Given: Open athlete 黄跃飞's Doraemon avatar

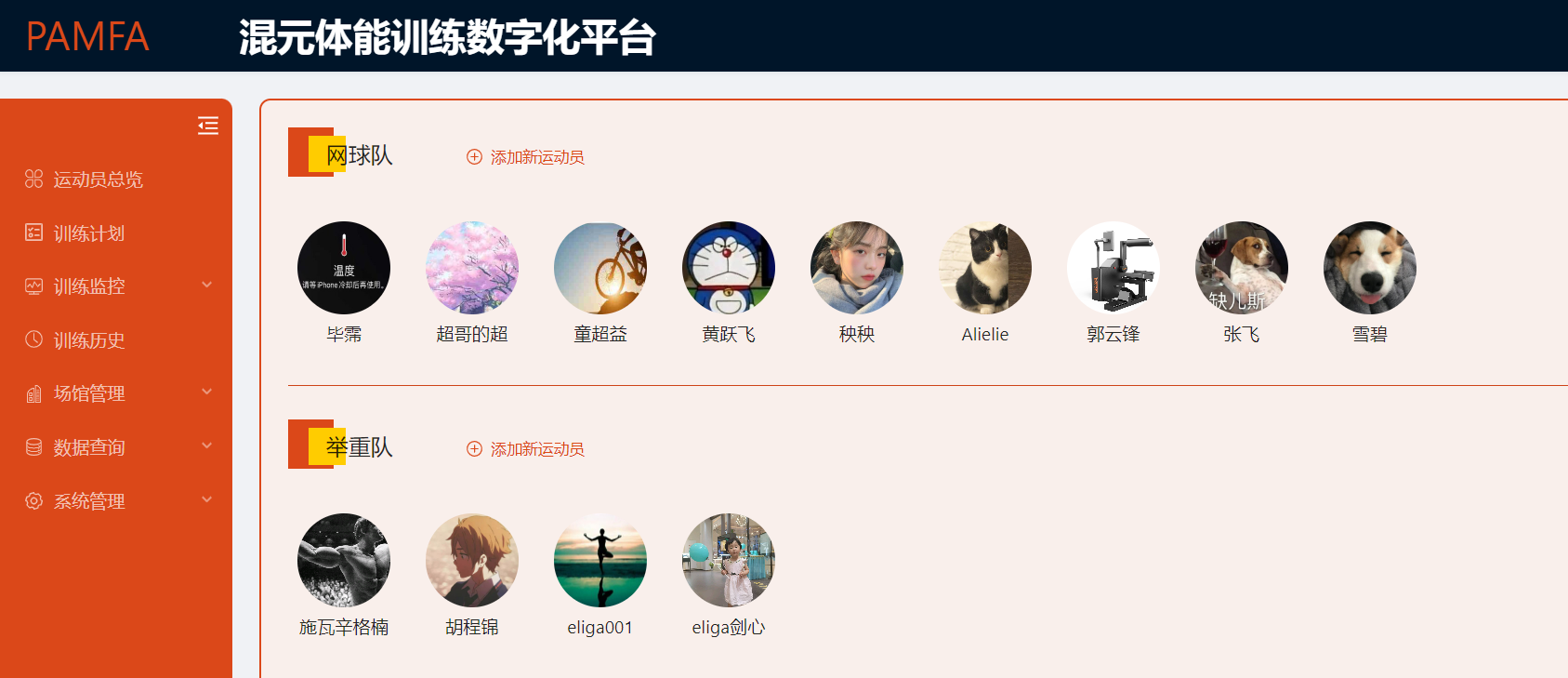Looking at the screenshot, I should pyautogui.click(x=729, y=268).
